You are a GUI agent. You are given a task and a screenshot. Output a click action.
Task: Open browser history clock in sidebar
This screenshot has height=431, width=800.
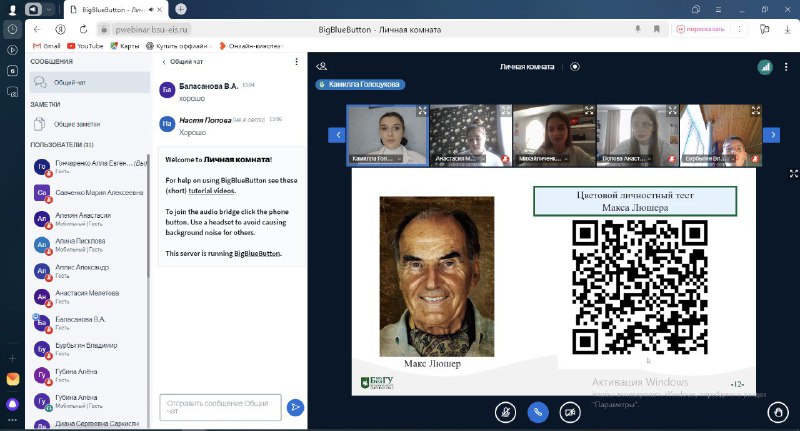tap(12, 29)
